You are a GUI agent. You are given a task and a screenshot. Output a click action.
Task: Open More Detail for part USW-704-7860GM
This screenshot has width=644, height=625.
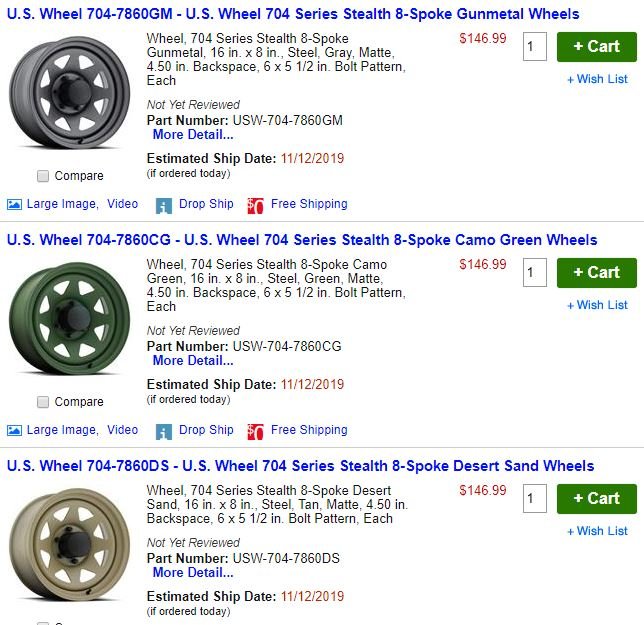pos(193,134)
